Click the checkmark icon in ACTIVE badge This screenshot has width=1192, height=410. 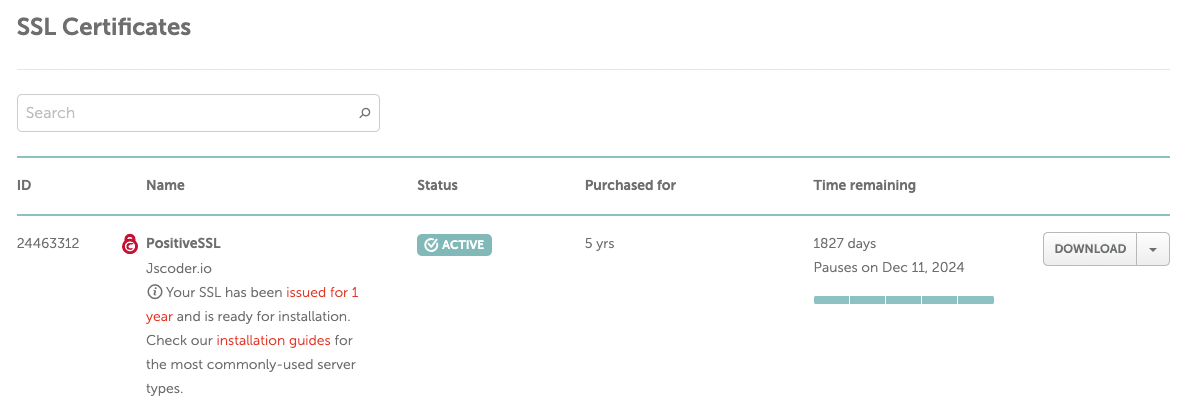[431, 245]
